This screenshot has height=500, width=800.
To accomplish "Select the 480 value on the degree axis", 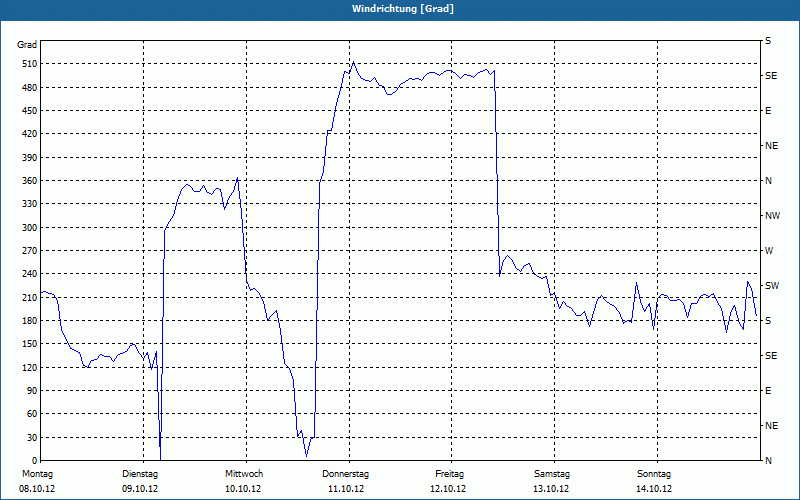I will click(x=29, y=88).
